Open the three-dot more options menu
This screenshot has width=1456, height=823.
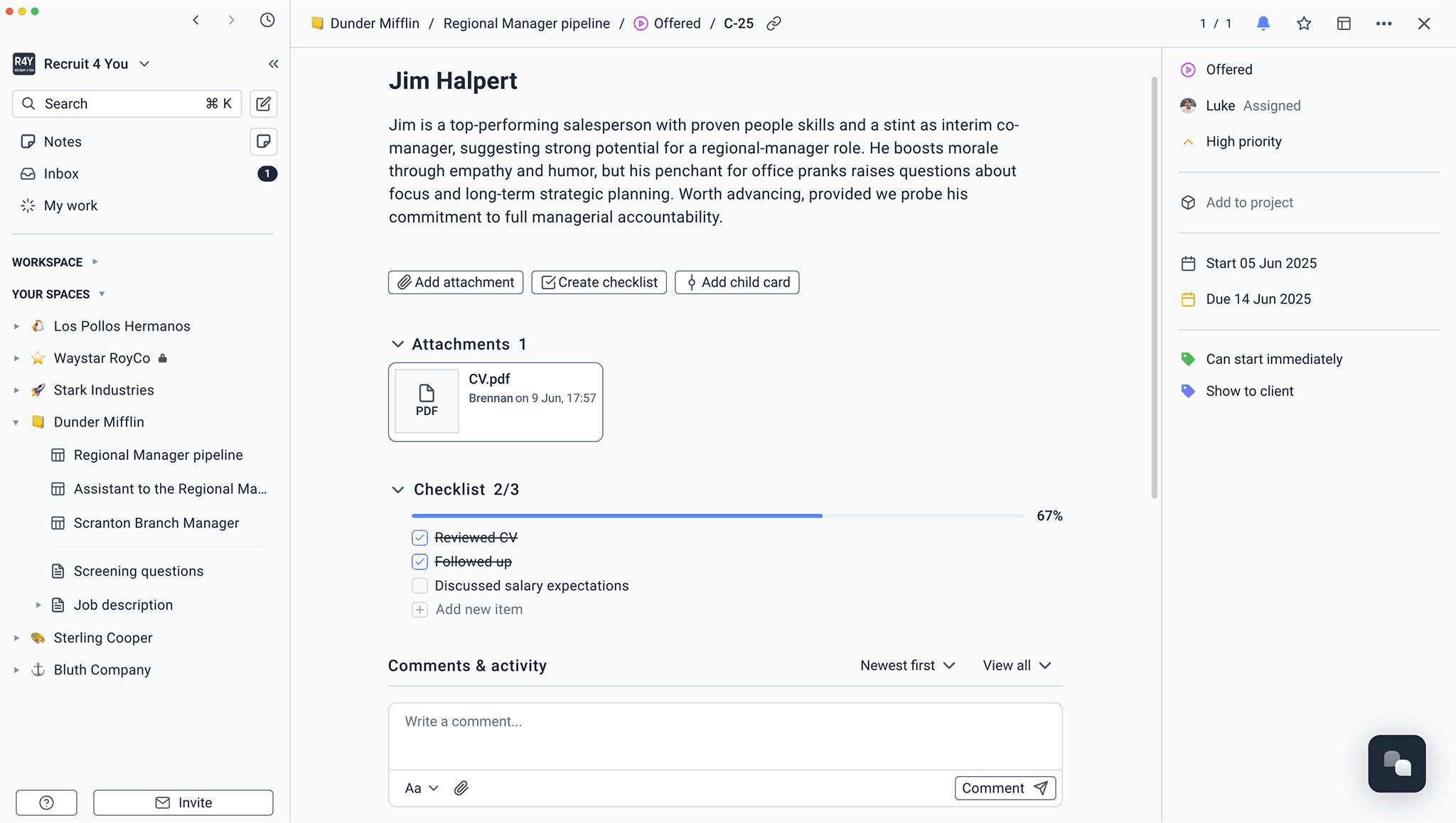(1384, 23)
